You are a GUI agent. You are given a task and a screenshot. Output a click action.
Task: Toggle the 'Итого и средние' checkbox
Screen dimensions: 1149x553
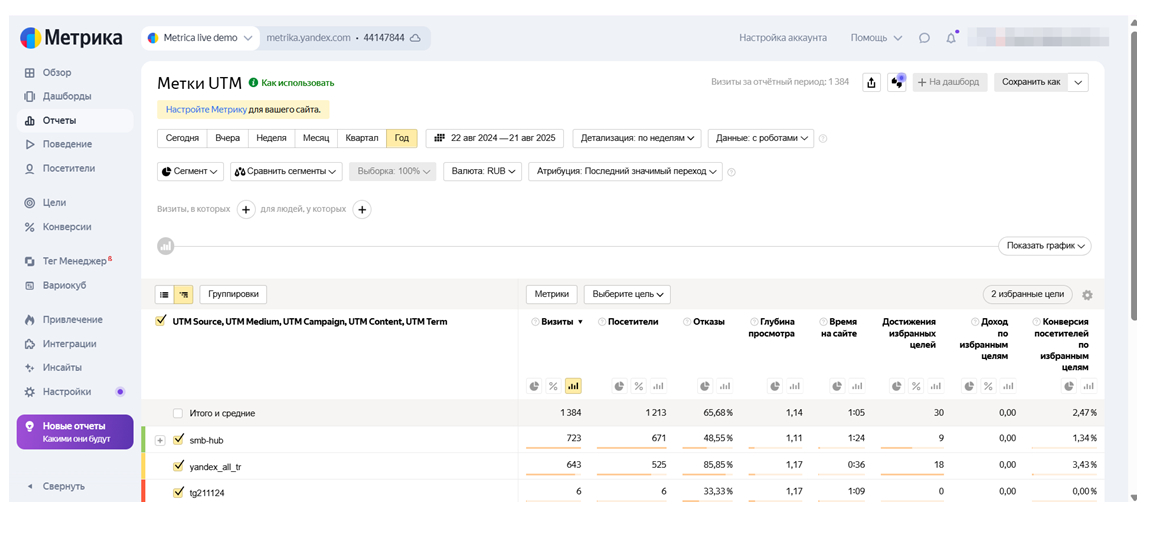click(178, 413)
